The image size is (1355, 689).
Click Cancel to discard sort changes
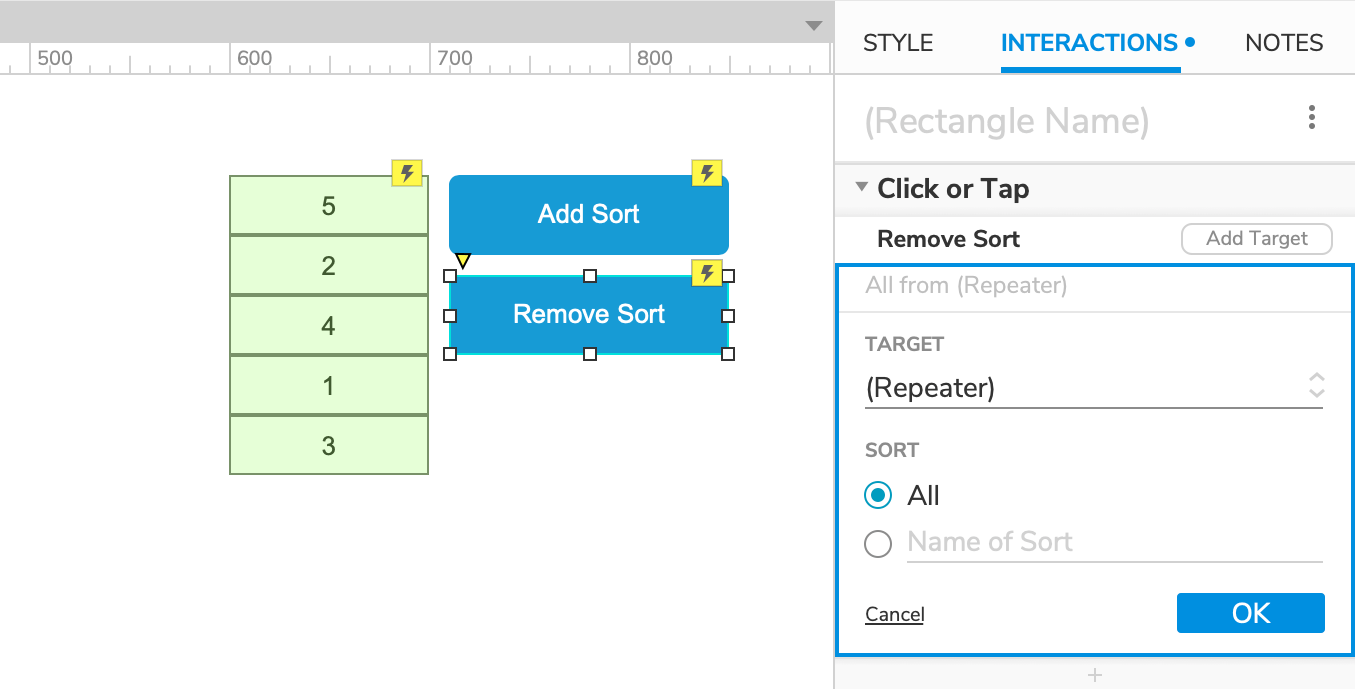pyautogui.click(x=894, y=613)
